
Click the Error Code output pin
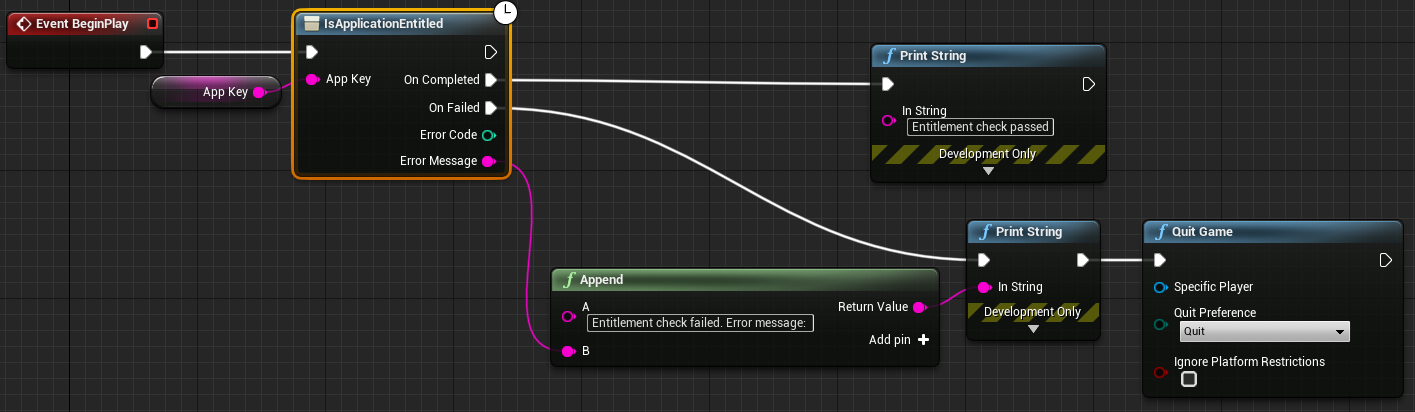coord(489,135)
